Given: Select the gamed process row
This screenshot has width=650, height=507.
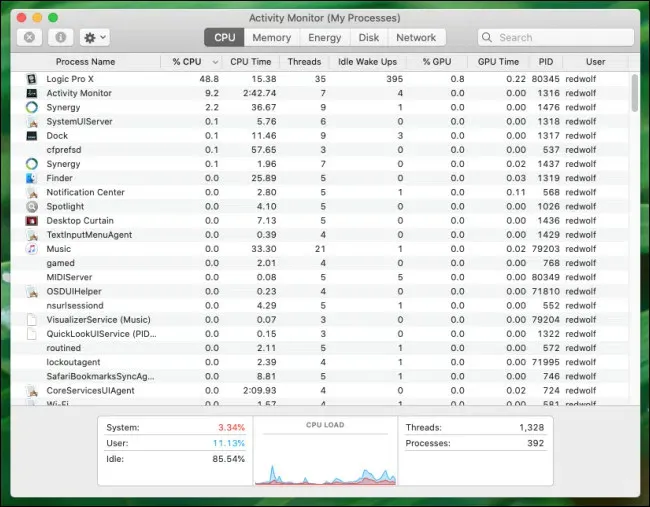Looking at the screenshot, I should click(319, 263).
